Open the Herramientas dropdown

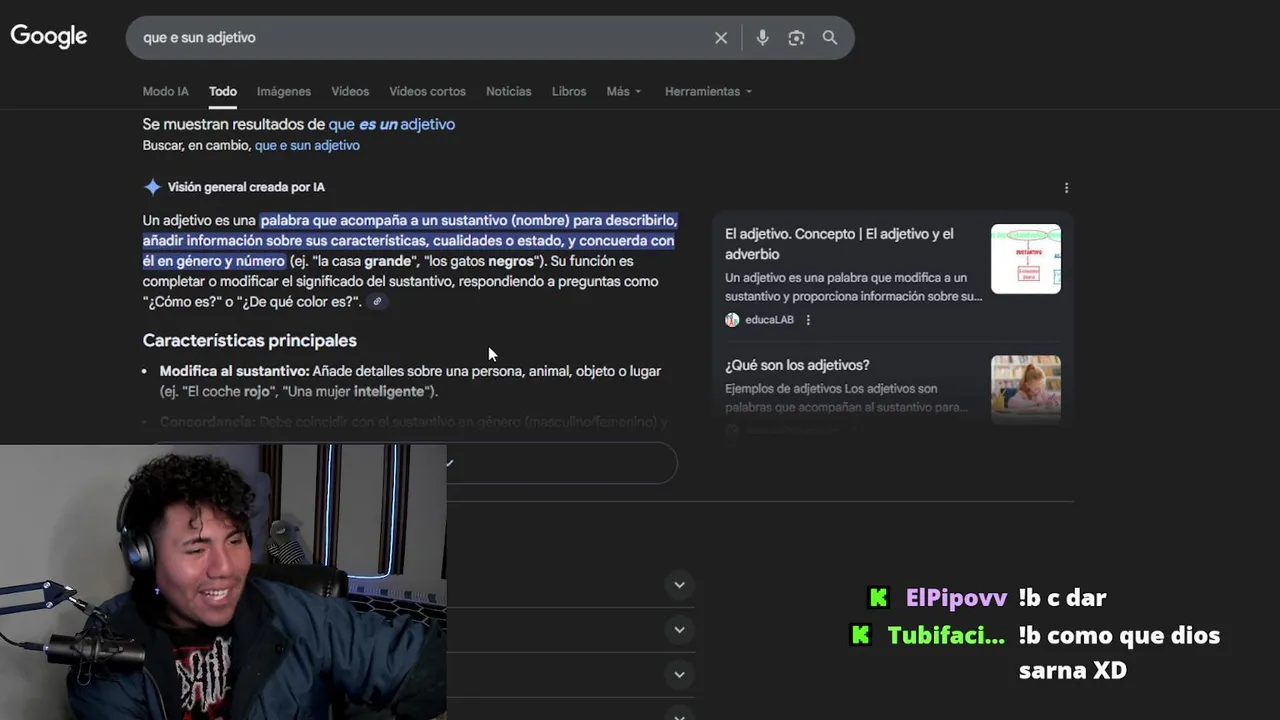(709, 91)
